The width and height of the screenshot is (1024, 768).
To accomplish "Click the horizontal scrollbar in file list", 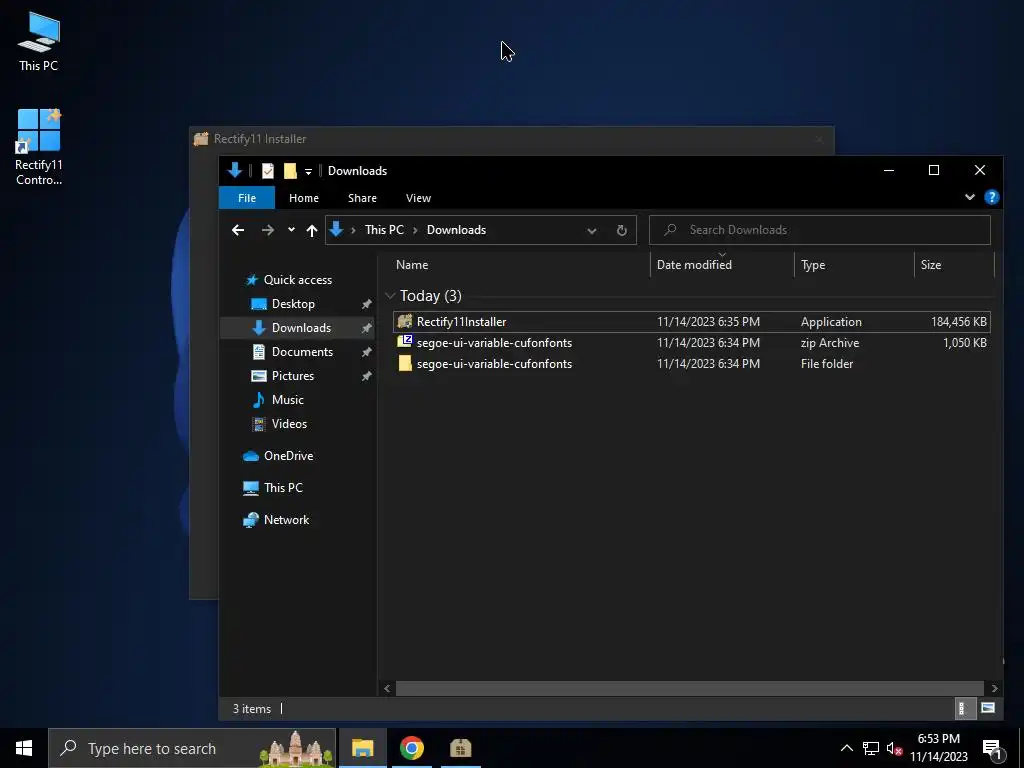I will pos(690,688).
